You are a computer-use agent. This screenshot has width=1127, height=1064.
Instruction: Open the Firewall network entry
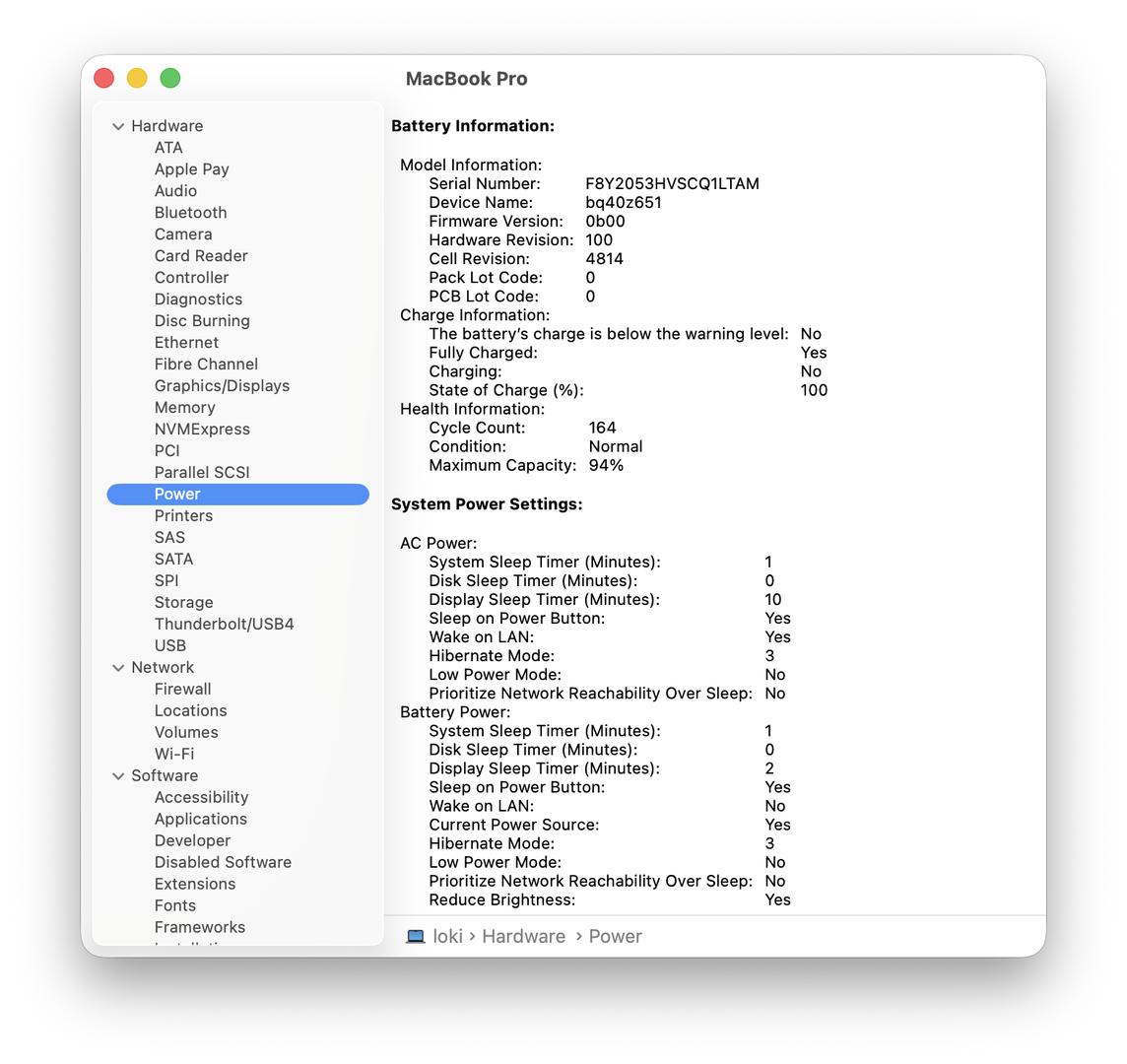point(182,690)
